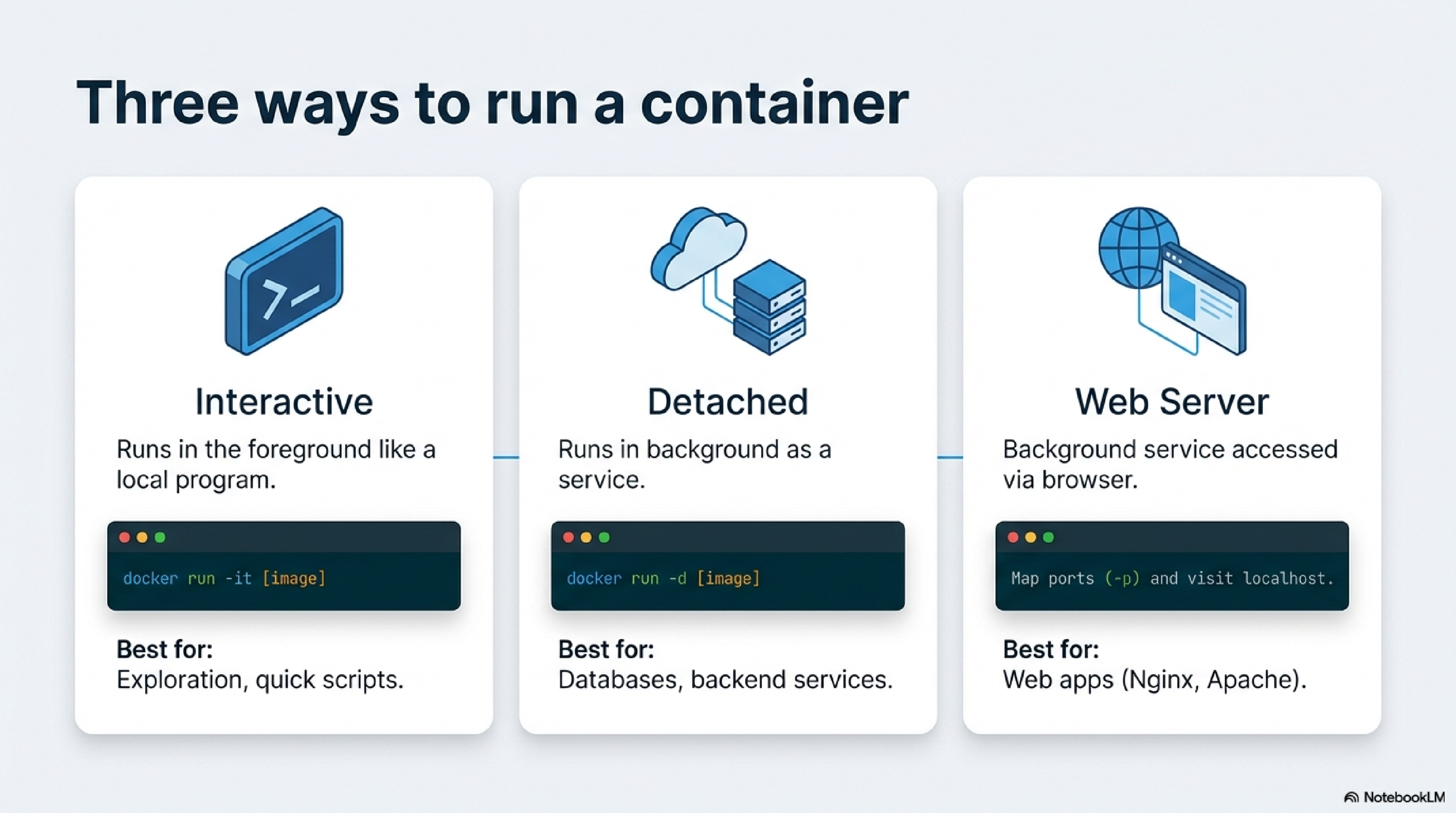Click the cloud and server stack icon
1456x813 pixels.
point(728,281)
